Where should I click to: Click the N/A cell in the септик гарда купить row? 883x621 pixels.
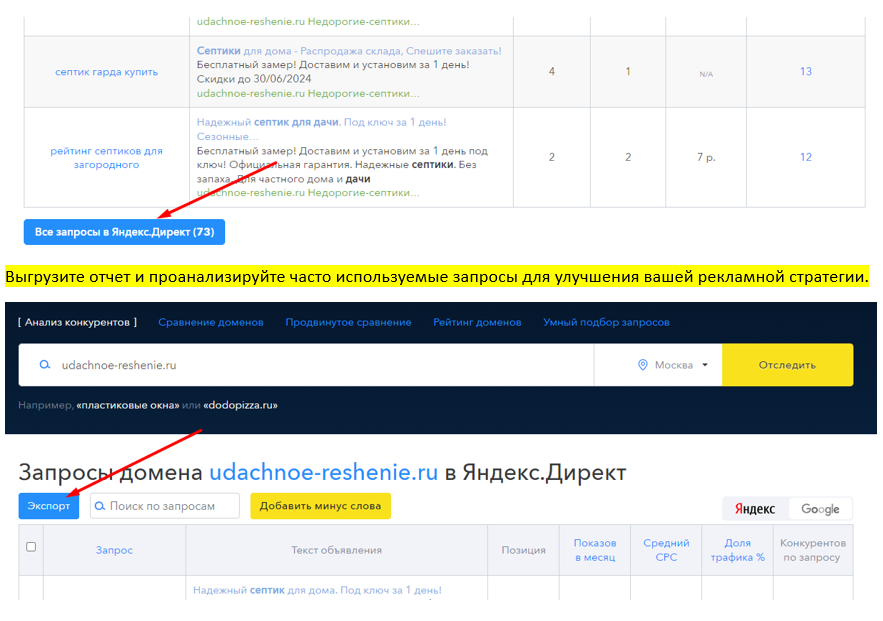pos(706,74)
